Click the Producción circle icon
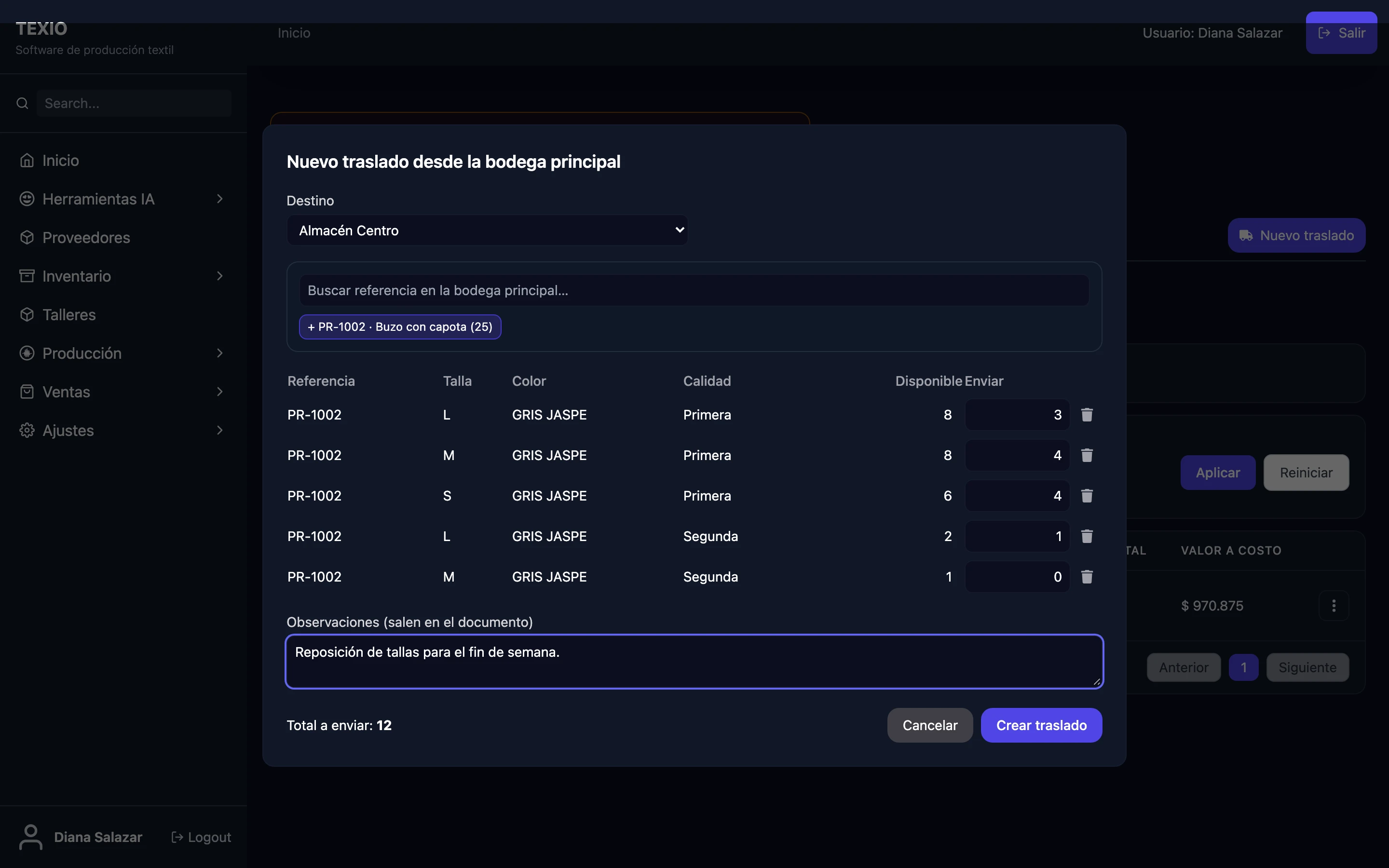The height and width of the screenshot is (868, 1389). pyautogui.click(x=27, y=353)
